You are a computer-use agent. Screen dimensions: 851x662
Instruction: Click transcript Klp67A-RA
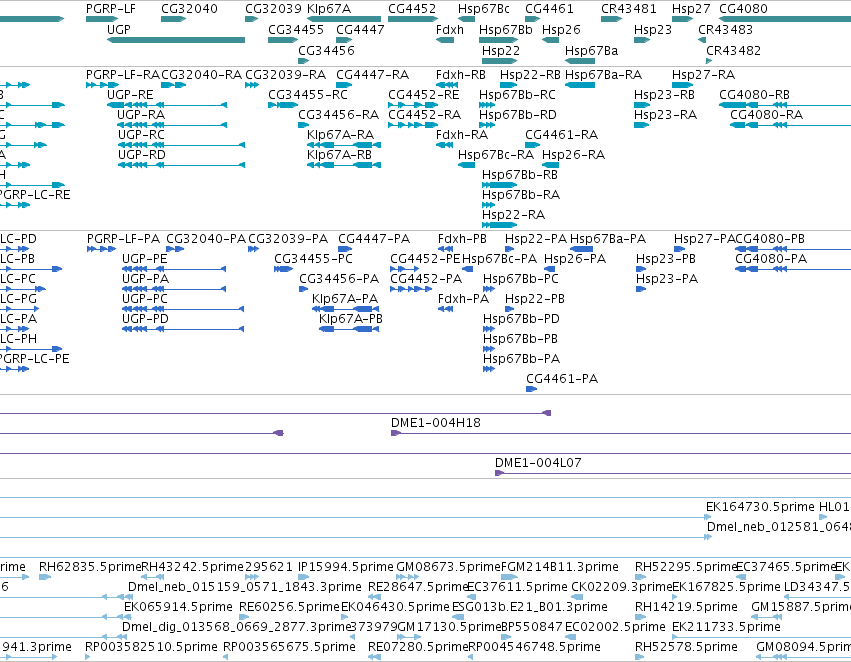[x=340, y=135]
